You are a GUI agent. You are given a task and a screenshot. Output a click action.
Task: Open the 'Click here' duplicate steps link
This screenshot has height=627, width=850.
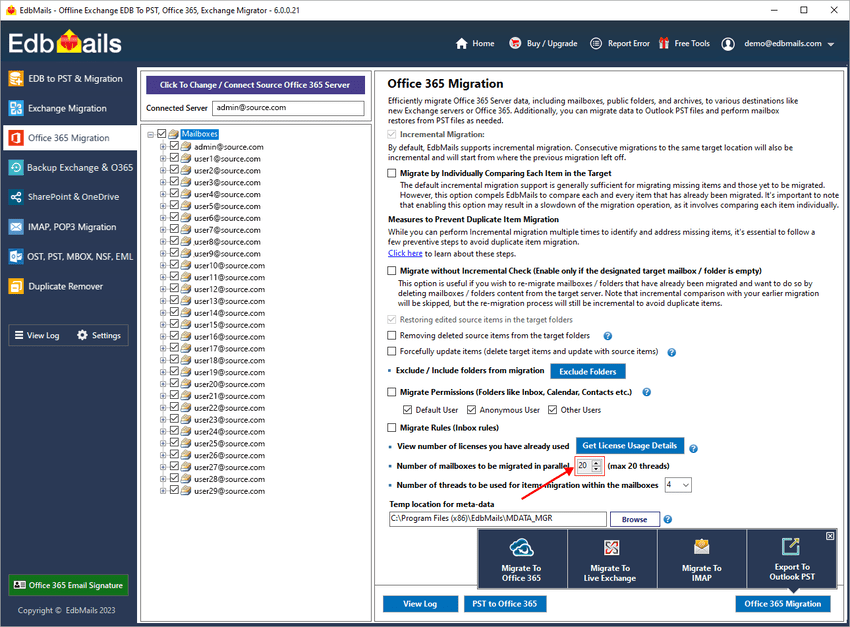[x=405, y=254]
